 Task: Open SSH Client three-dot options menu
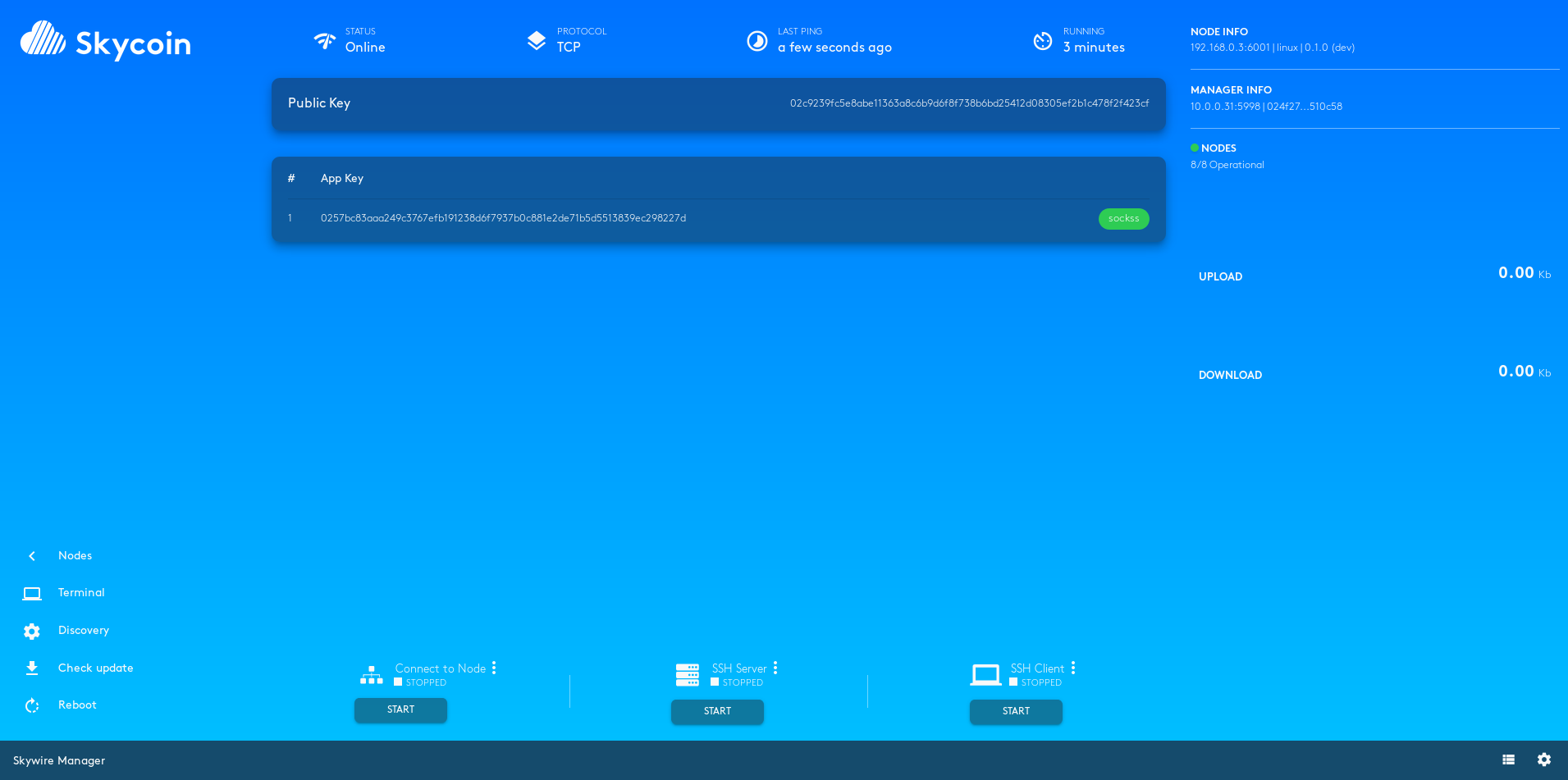coord(1073,668)
